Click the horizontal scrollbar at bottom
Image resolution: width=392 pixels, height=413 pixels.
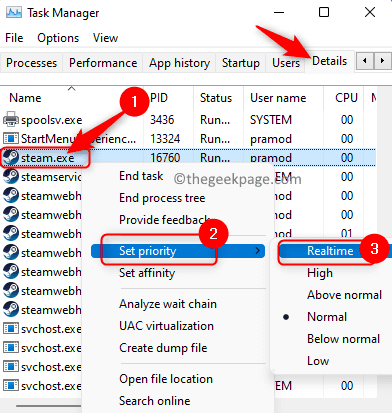coord(49,406)
